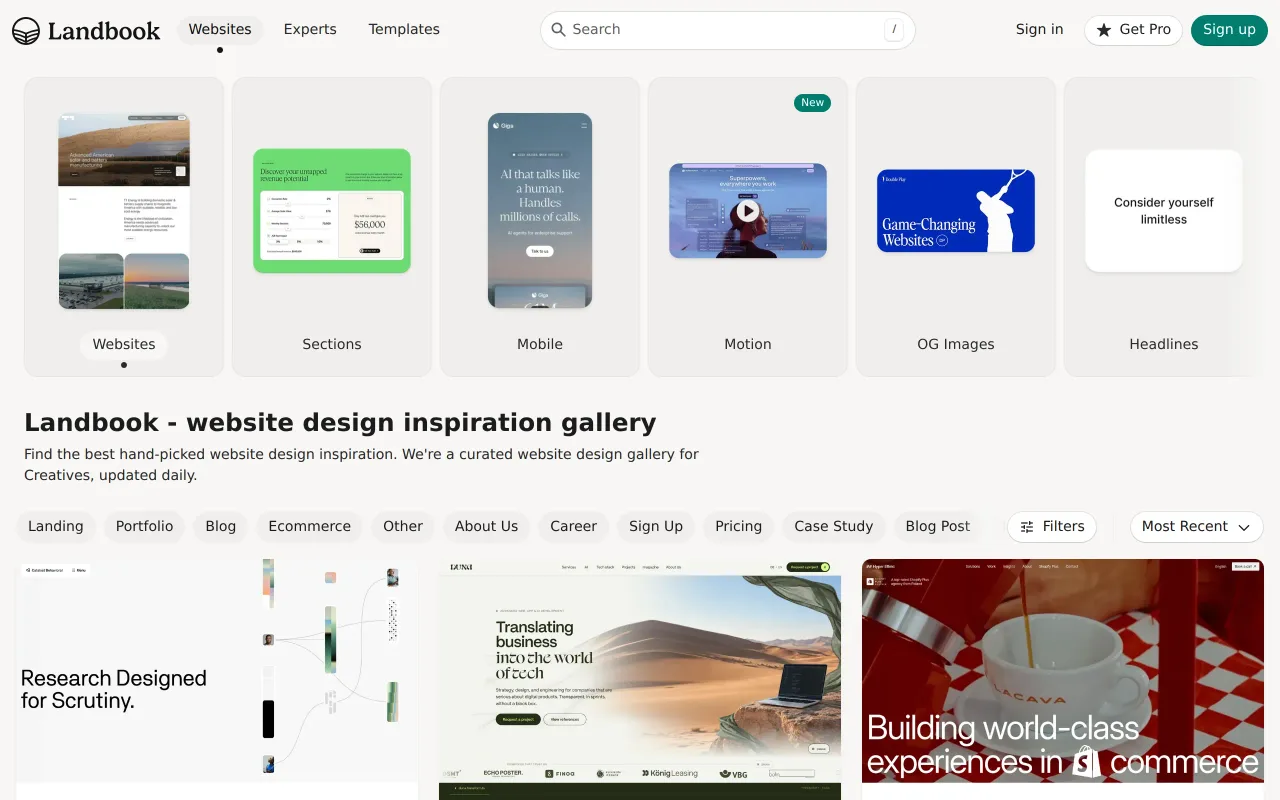Select the Sections category card
The image size is (1280, 800).
332,227
